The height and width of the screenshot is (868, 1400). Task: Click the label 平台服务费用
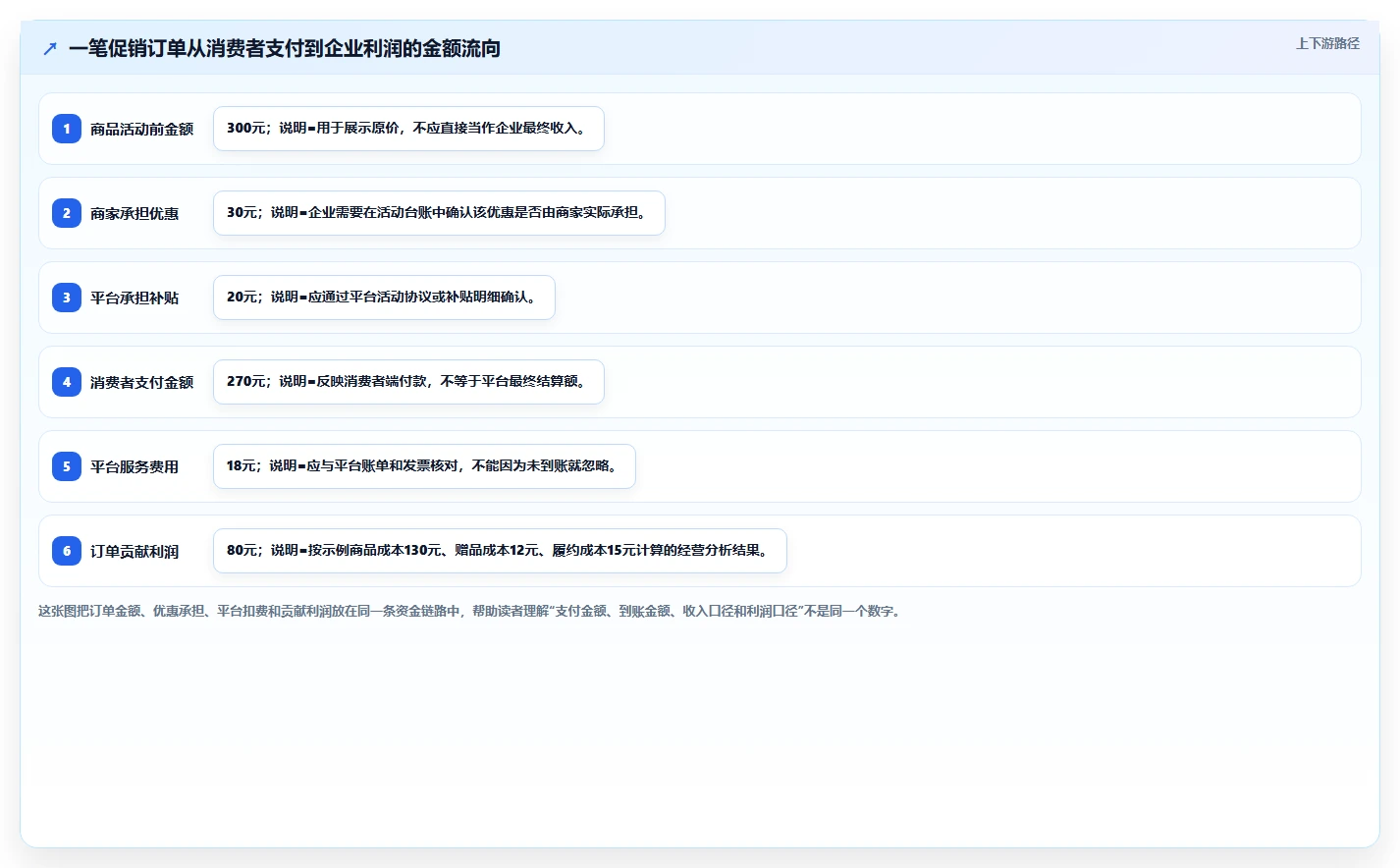point(135,466)
